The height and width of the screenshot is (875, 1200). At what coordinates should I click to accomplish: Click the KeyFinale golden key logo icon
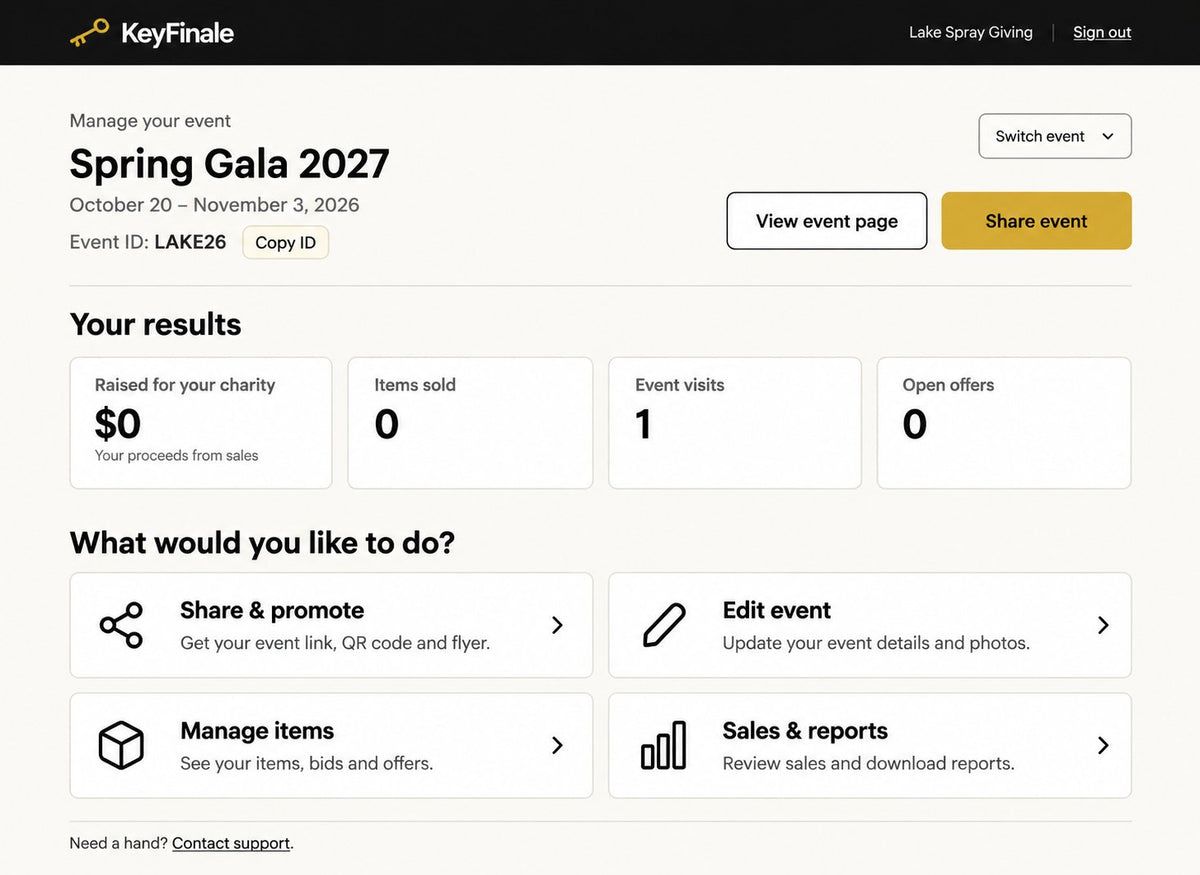pos(90,33)
